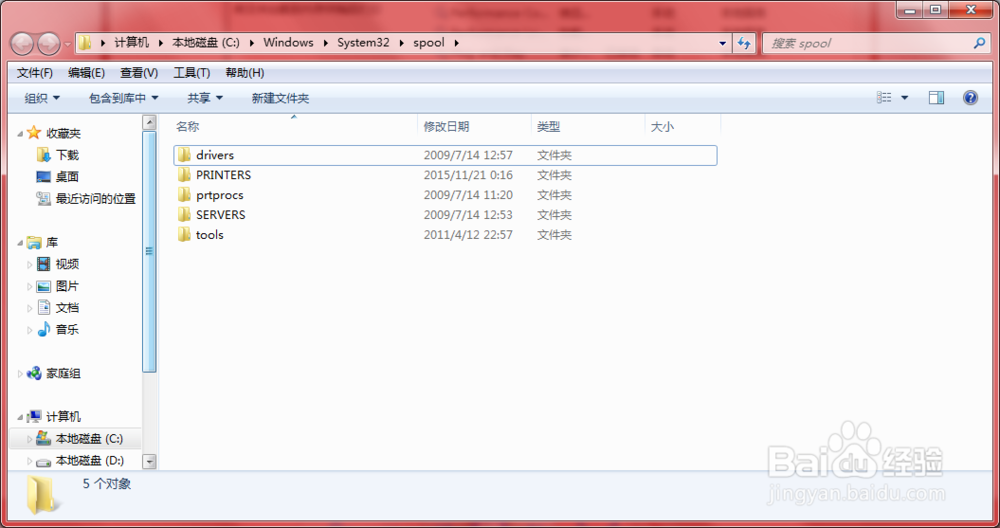Open the 文件(F) menu
The height and width of the screenshot is (528, 1000).
tap(34, 73)
